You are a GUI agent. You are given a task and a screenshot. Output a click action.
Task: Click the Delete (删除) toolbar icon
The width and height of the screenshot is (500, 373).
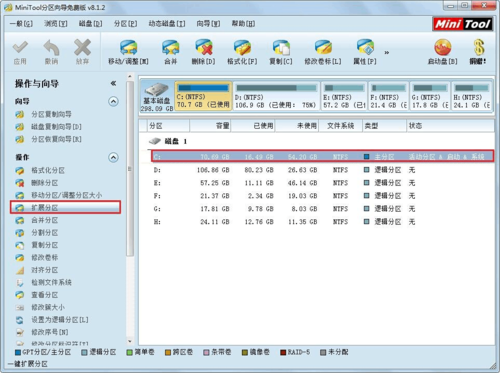tap(203, 48)
